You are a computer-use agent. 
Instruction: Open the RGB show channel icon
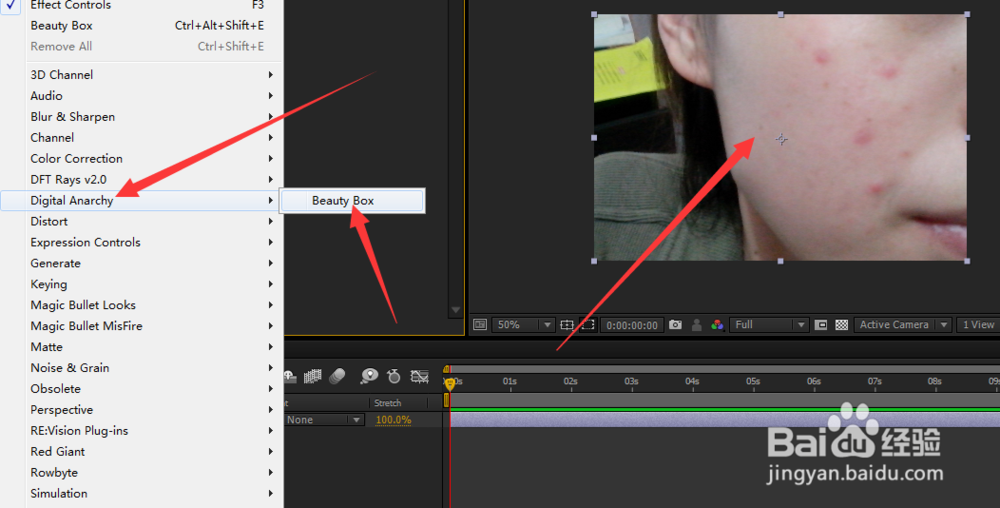pos(717,324)
